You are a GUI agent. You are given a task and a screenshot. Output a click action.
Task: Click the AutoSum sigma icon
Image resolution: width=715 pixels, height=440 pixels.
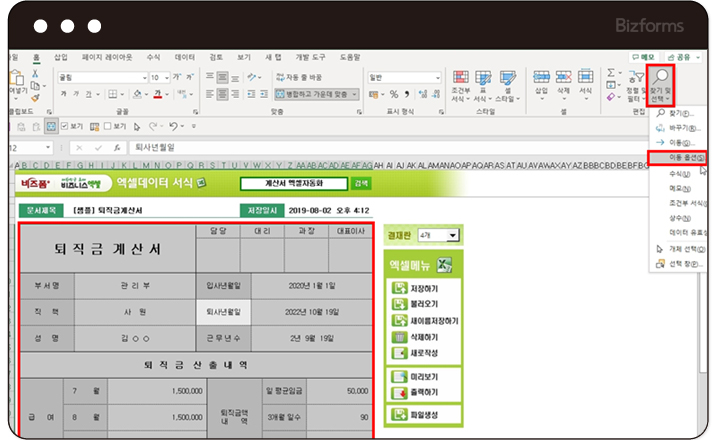611,75
